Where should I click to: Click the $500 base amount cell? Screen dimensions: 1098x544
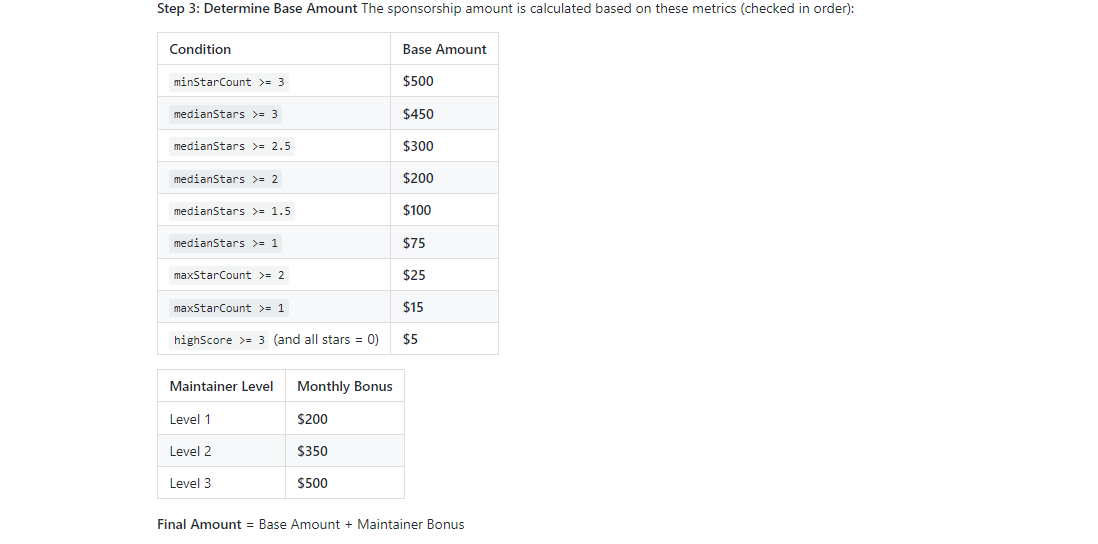point(418,82)
